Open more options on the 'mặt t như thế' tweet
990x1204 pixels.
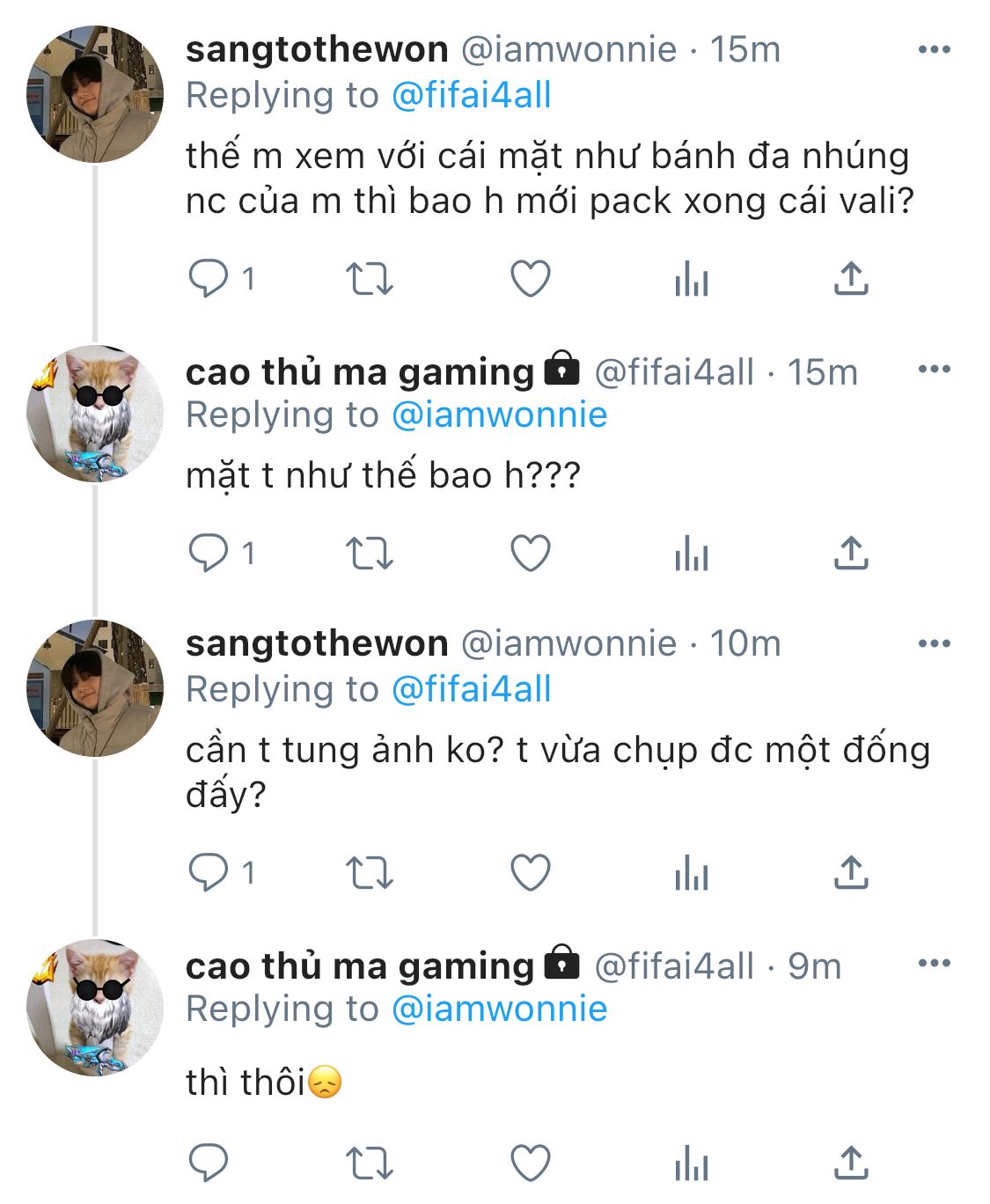pos(934,370)
